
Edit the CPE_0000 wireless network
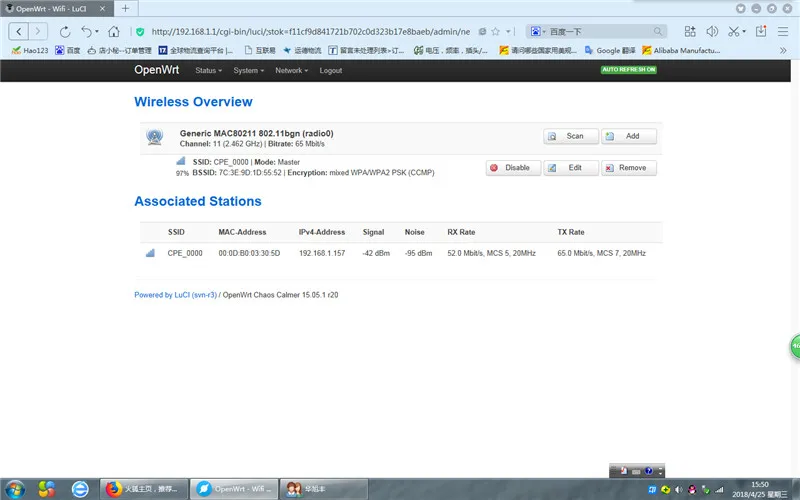click(x=570, y=168)
